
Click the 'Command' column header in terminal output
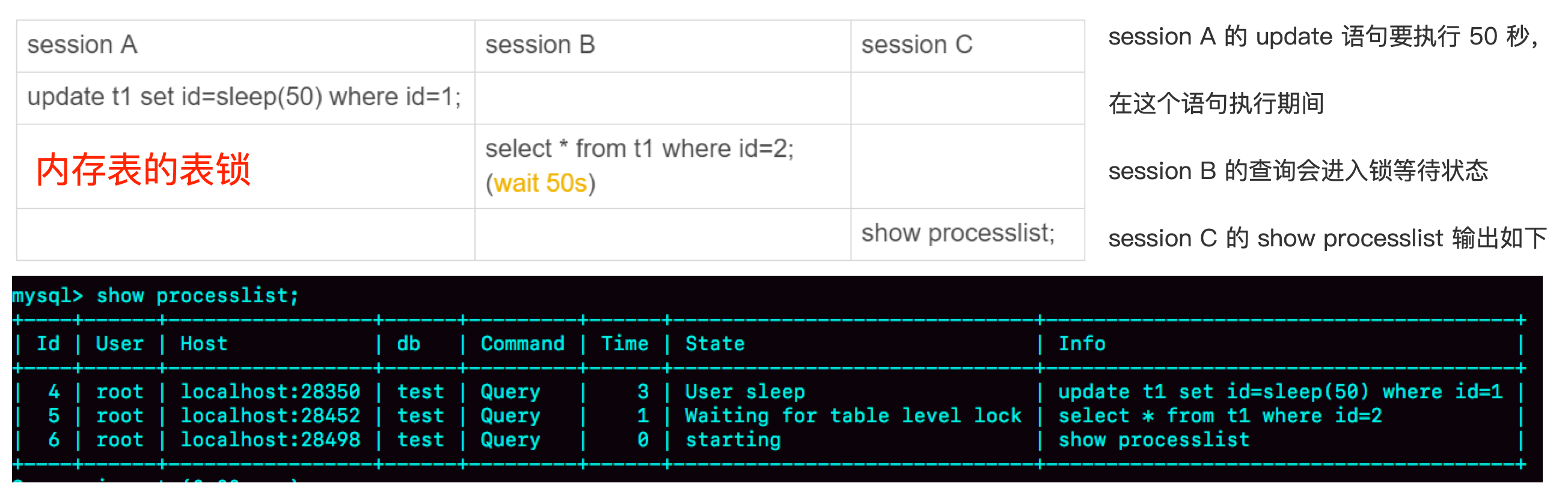click(x=522, y=344)
